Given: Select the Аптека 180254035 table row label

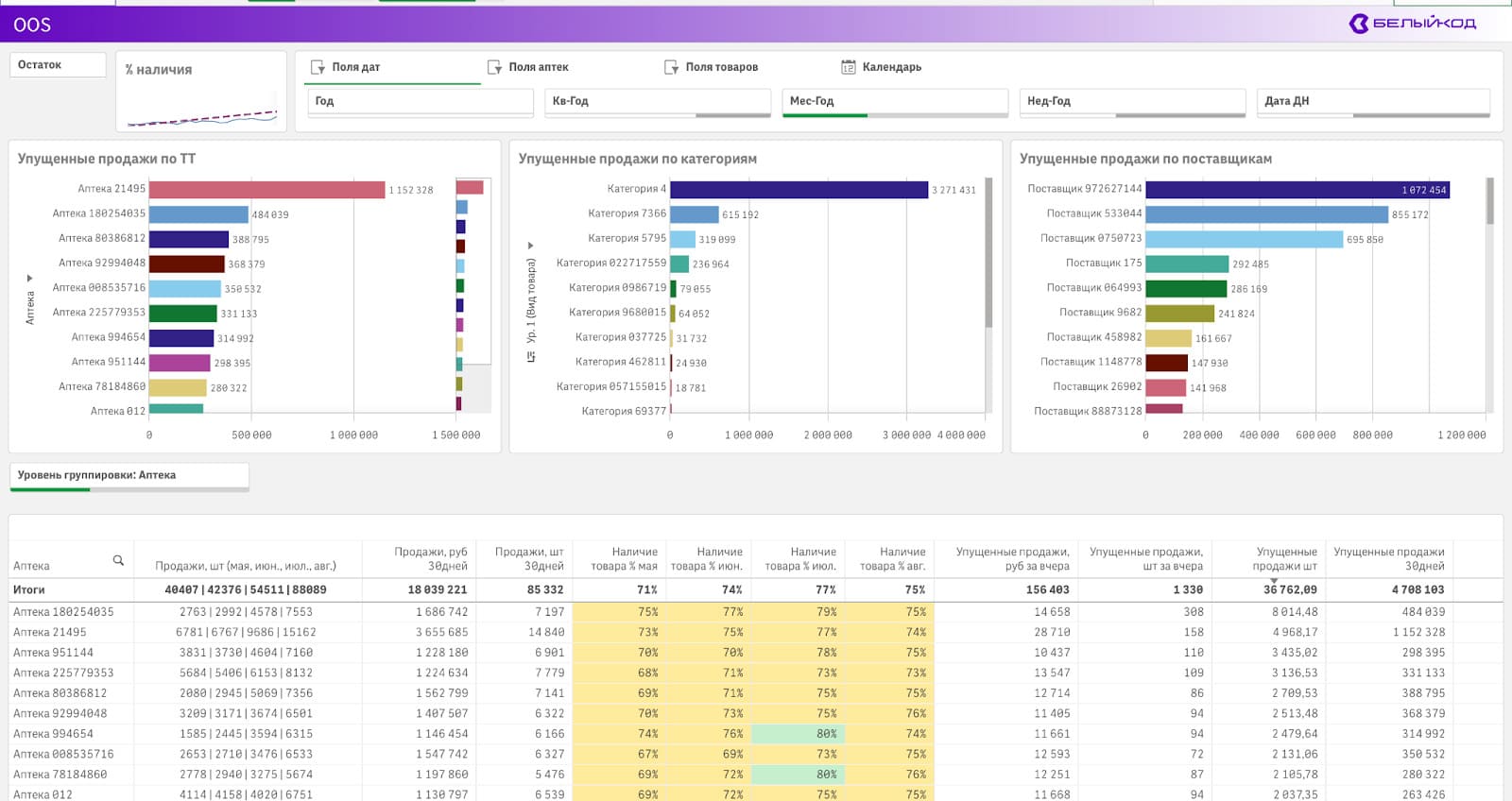Looking at the screenshot, I should click(x=63, y=612).
